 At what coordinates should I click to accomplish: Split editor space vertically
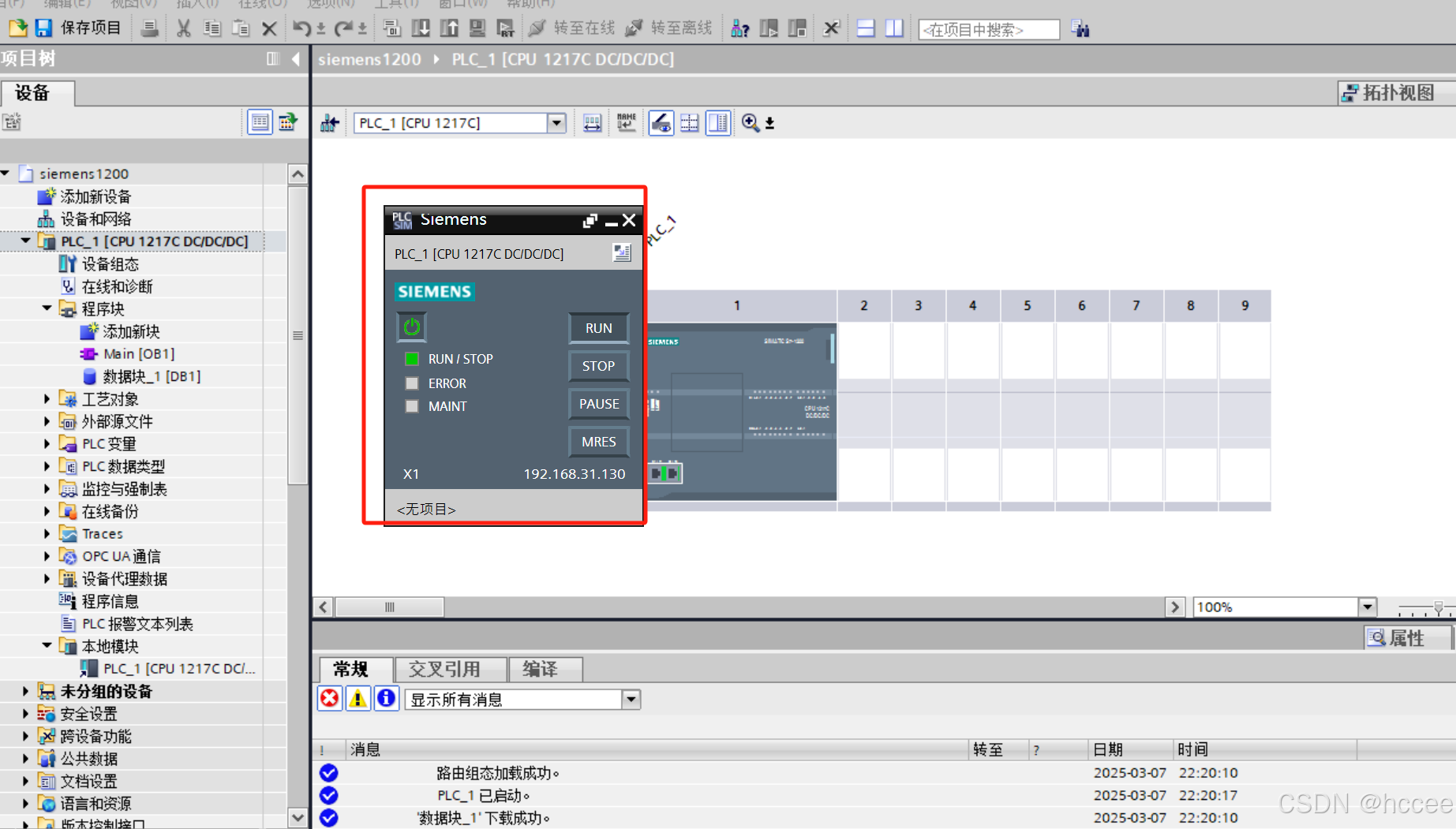click(x=894, y=28)
